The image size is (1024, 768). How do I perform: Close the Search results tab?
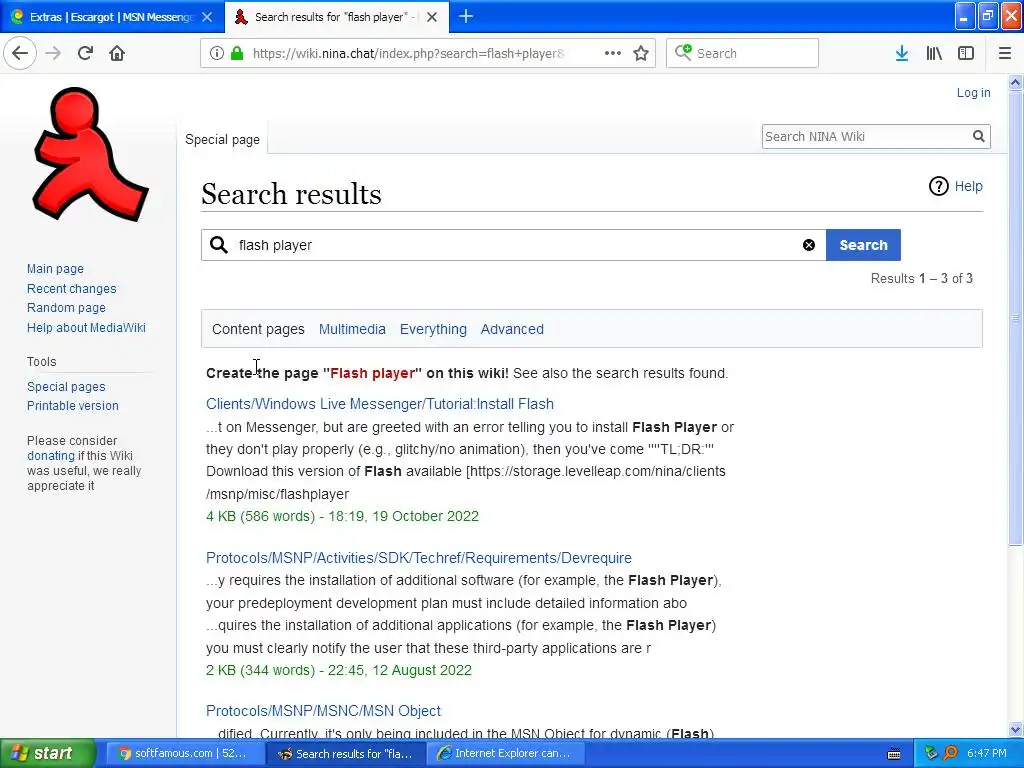tap(432, 17)
